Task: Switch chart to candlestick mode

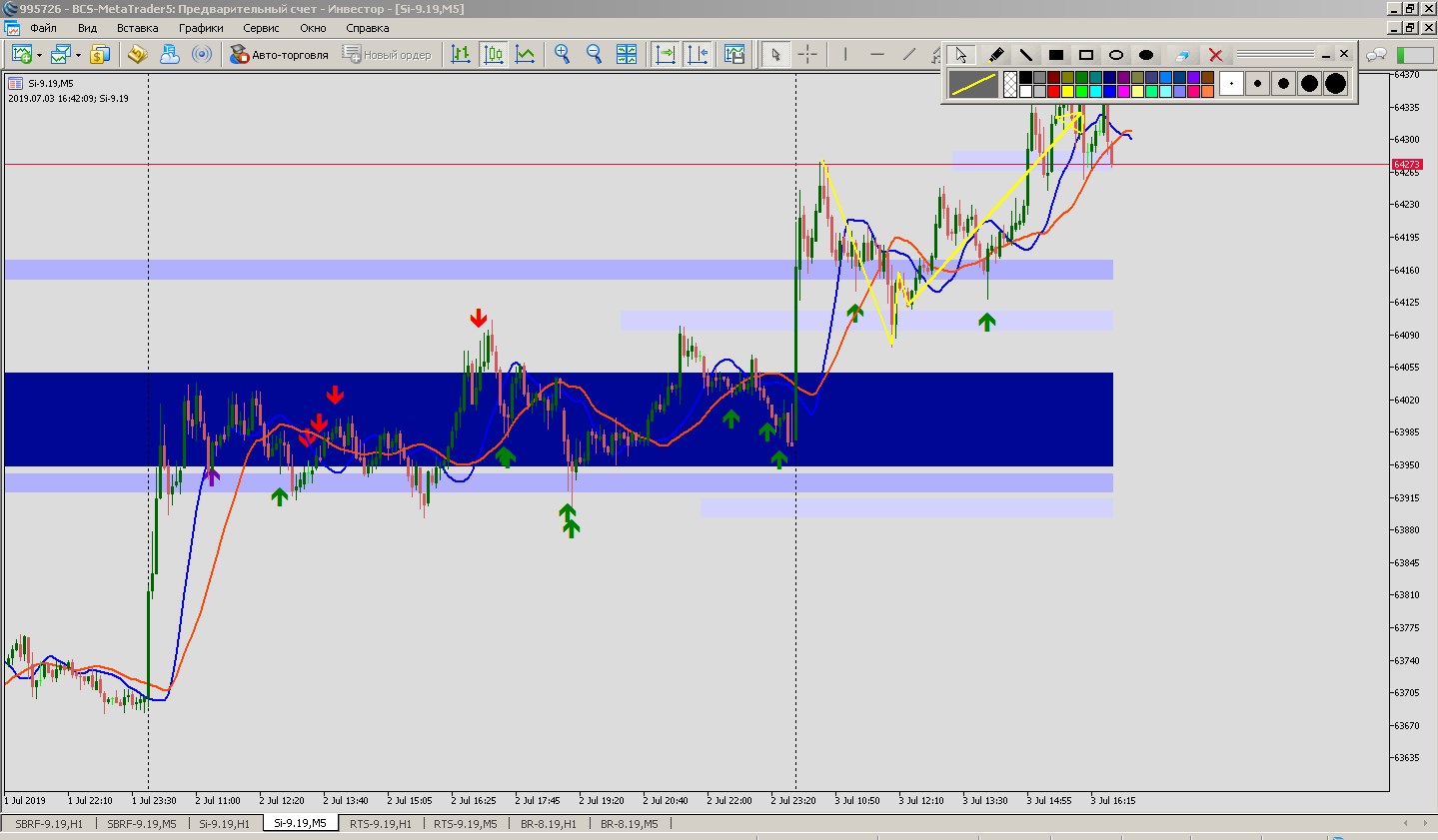Action: point(493,55)
